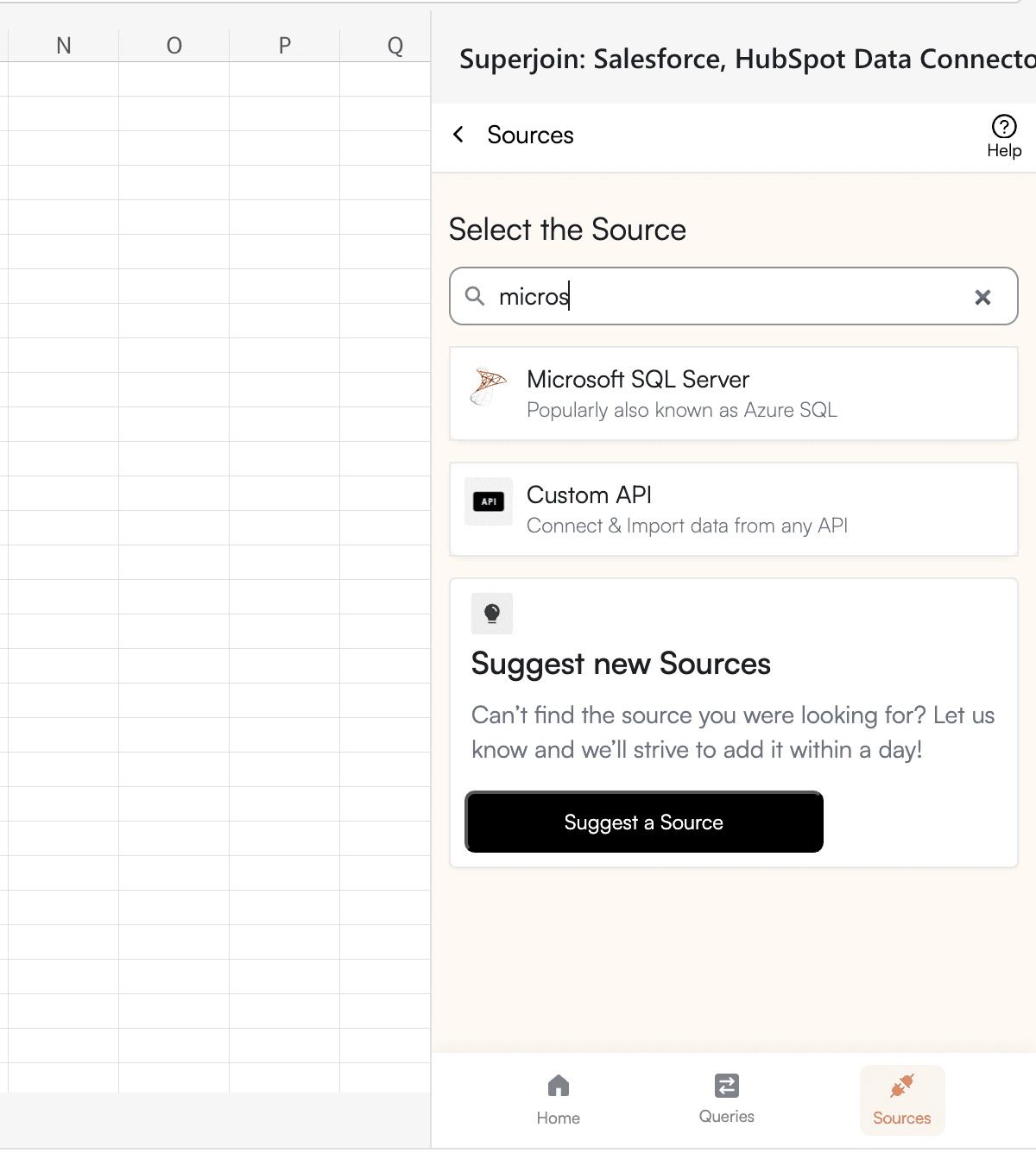Select the Microsoft SQL Server source
Screen dimensions: 1036x1153
tap(734, 394)
